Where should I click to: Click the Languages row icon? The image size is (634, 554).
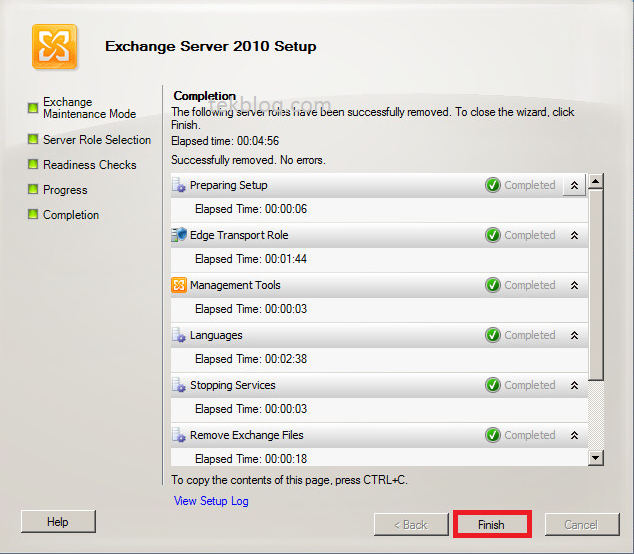click(x=179, y=335)
